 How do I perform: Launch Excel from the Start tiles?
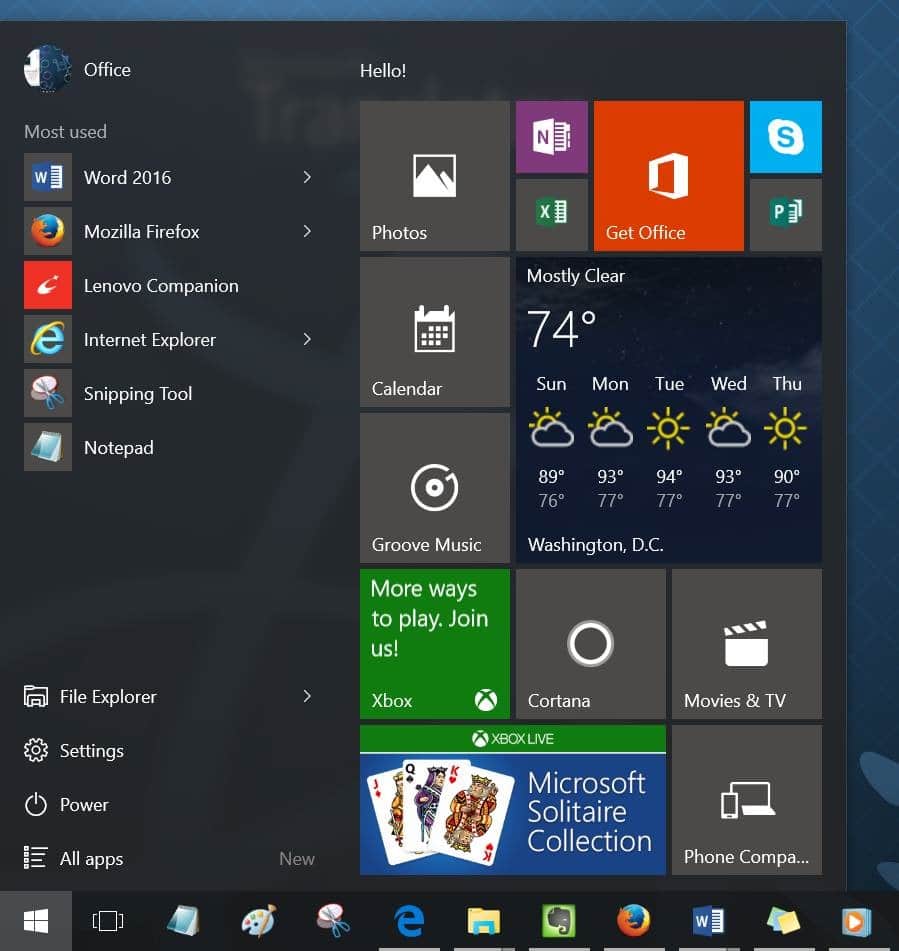(551, 213)
